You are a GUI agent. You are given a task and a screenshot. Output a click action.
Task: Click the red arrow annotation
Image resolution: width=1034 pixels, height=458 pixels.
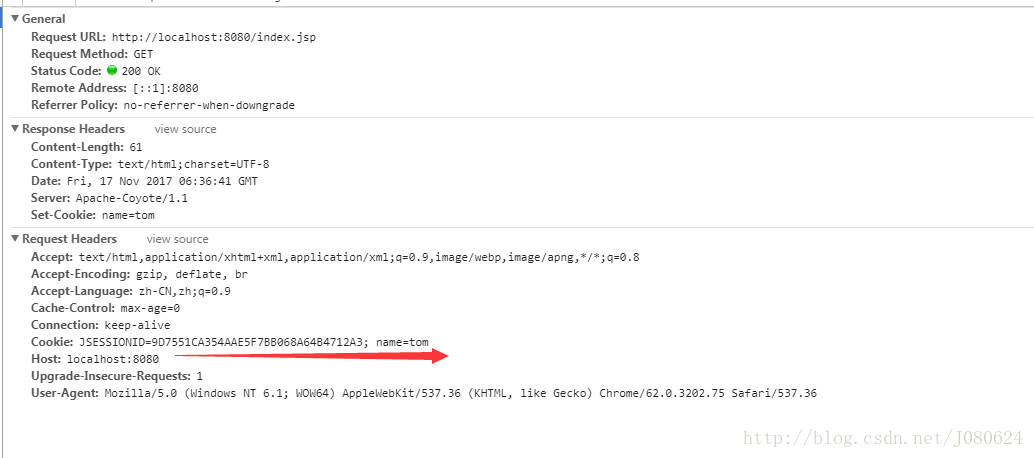[313, 356]
